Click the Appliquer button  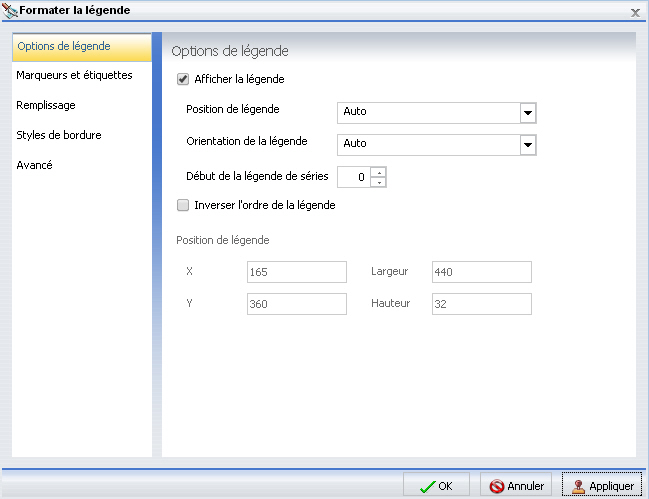(602, 485)
